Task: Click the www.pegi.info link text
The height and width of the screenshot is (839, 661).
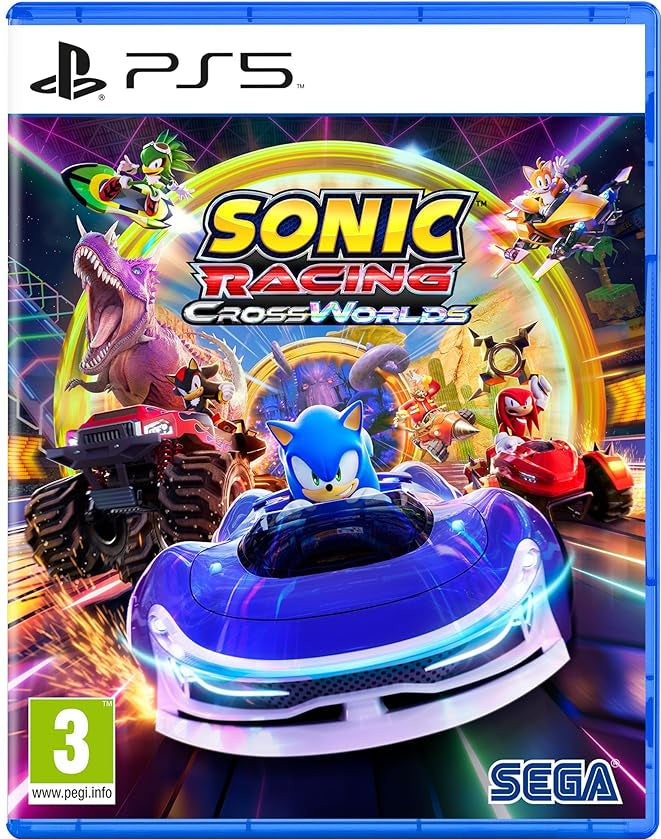Action: coord(72,793)
